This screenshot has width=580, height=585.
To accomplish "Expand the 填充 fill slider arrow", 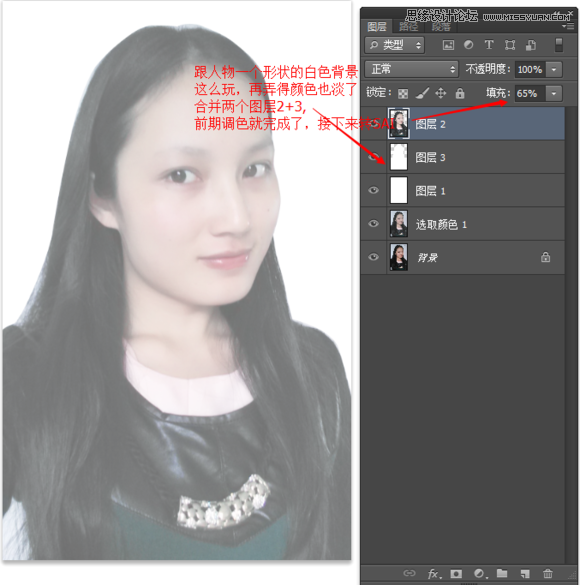I will click(554, 93).
